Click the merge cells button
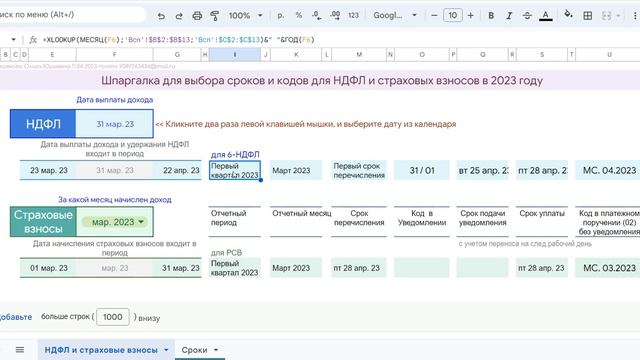640x360 pixels. 607,16
